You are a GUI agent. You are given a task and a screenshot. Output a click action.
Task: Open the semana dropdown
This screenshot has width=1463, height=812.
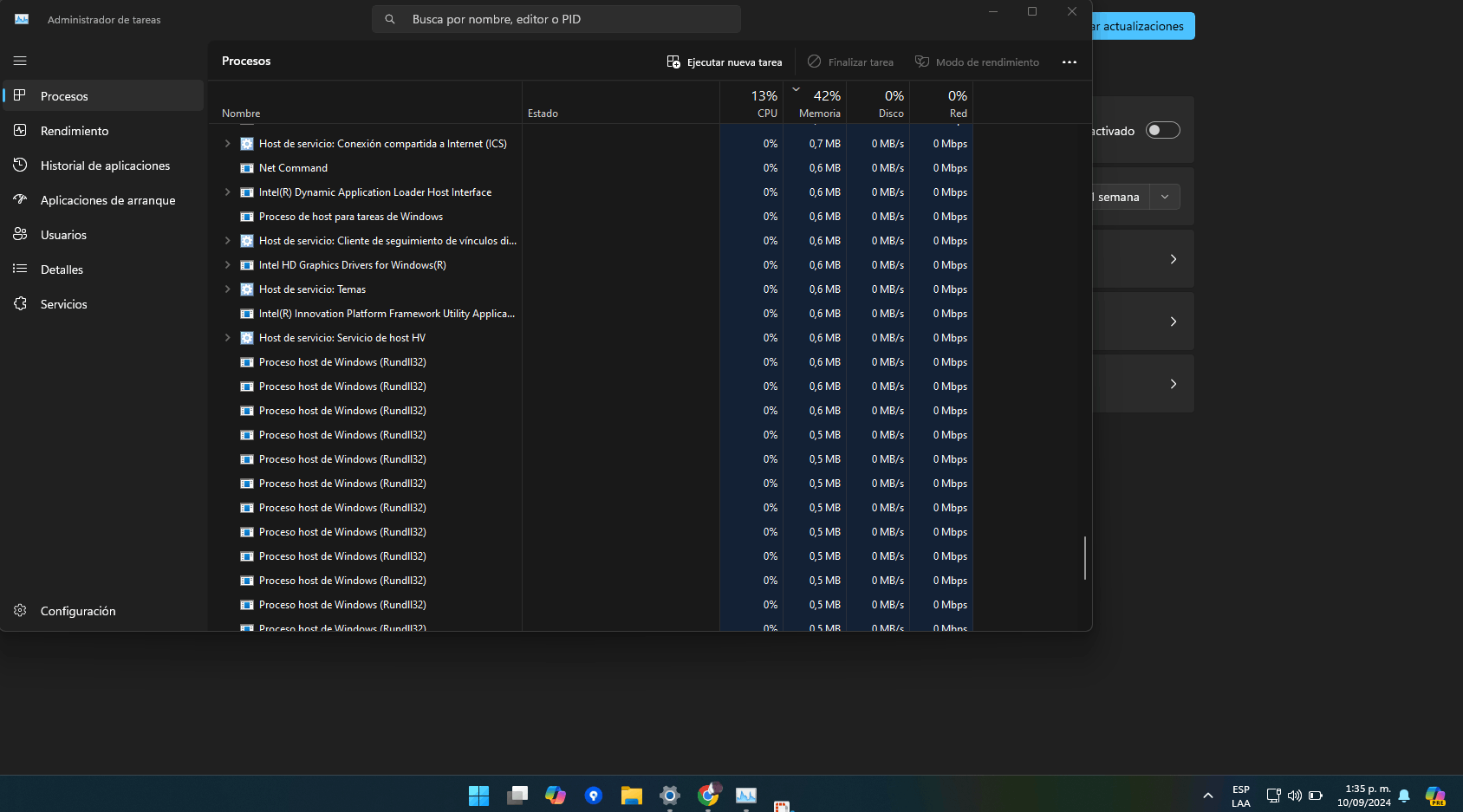pos(1164,197)
